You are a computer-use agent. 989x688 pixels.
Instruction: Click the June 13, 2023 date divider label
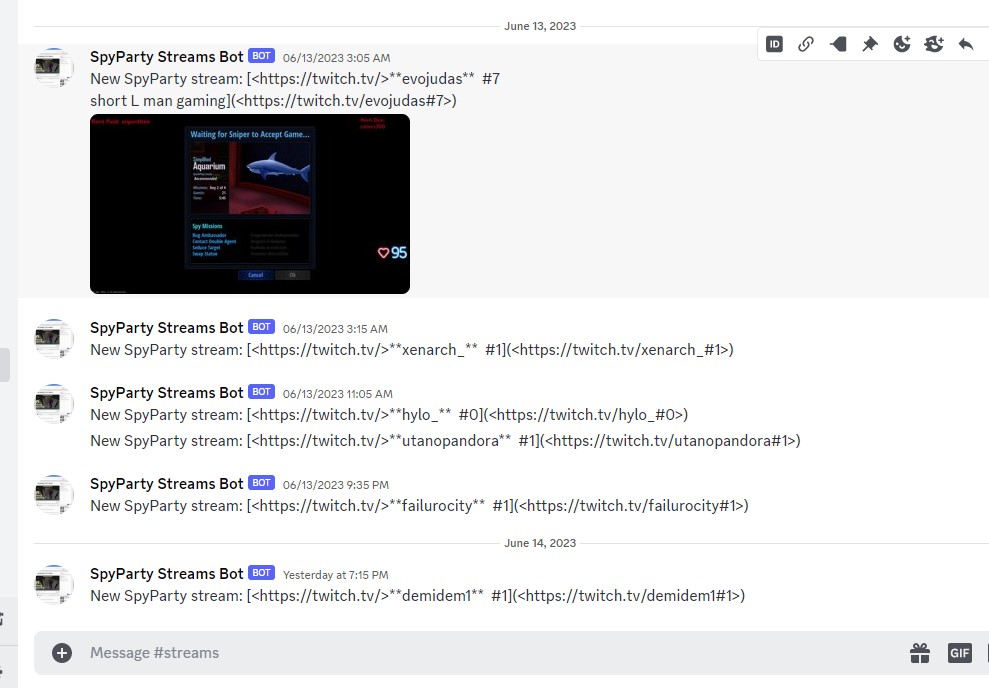[x=540, y=26]
